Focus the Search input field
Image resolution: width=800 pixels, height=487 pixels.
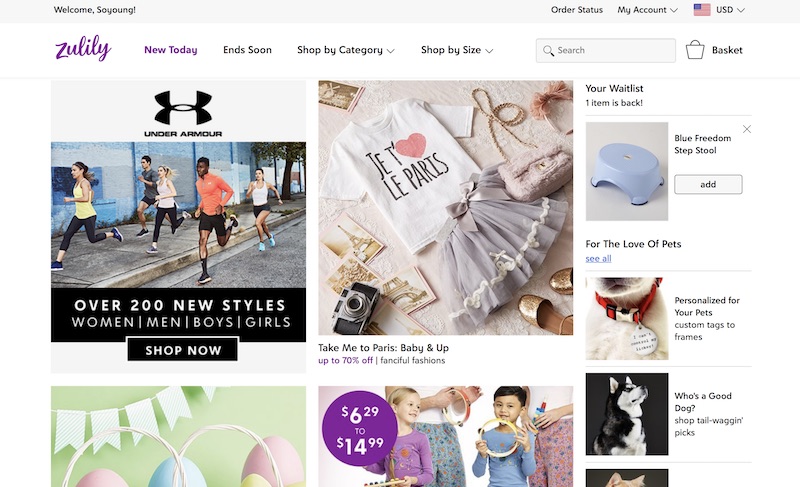(x=606, y=50)
